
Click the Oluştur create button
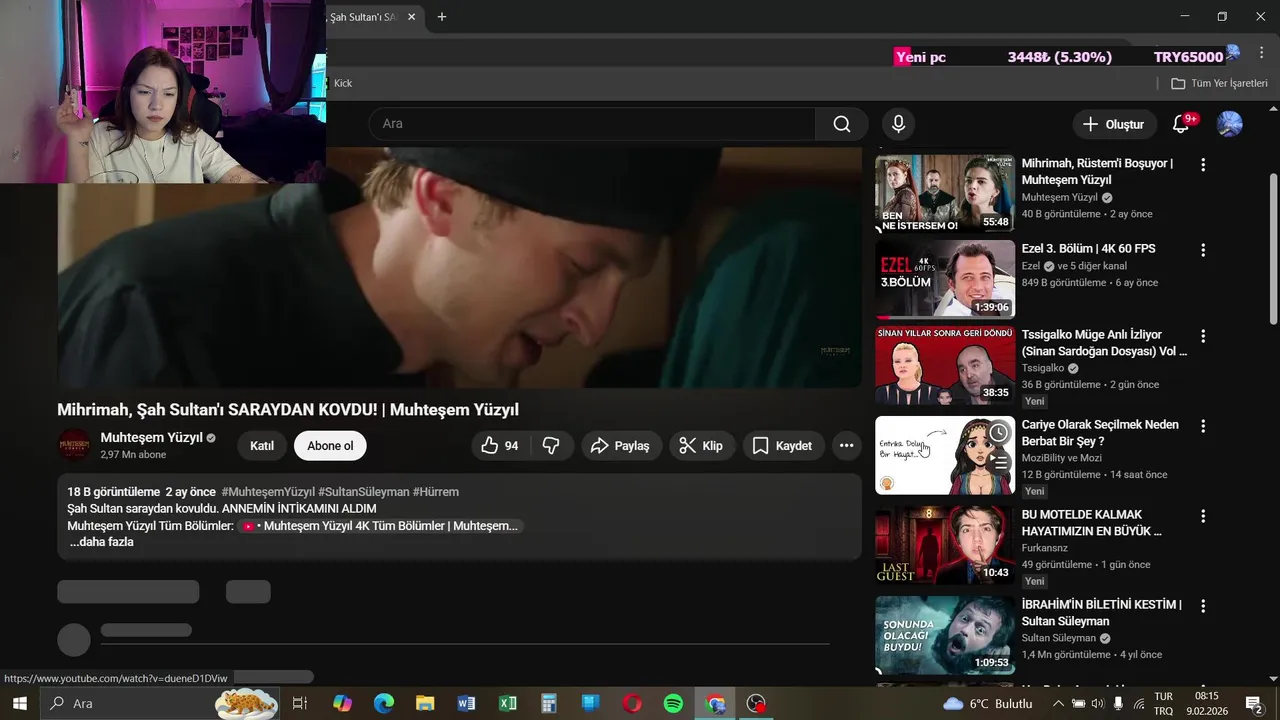pos(1113,124)
